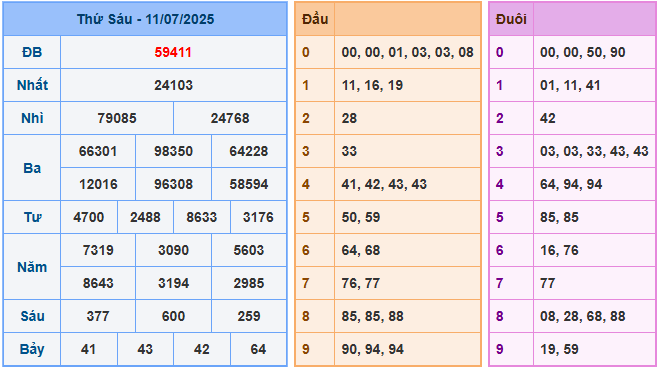This screenshot has height=367, width=659.
Task: Select third prize number 98350
Action: pyautogui.click(x=173, y=151)
